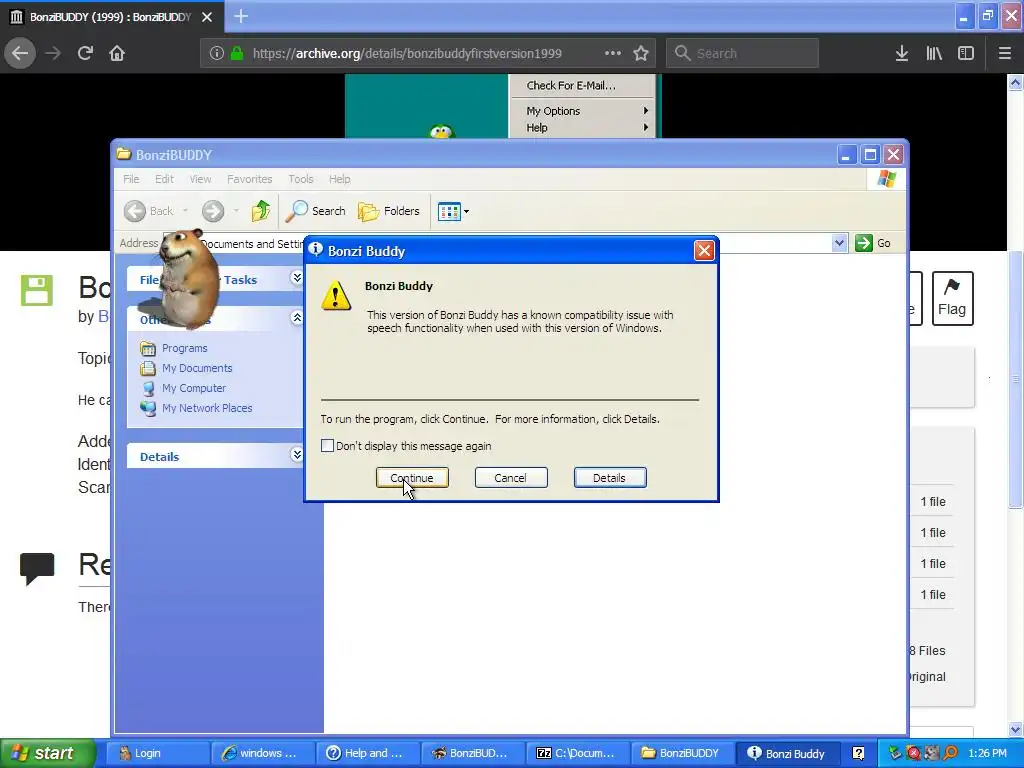The height and width of the screenshot is (768, 1024).
Task: Open My Computer in Other Places
Action: (193, 388)
